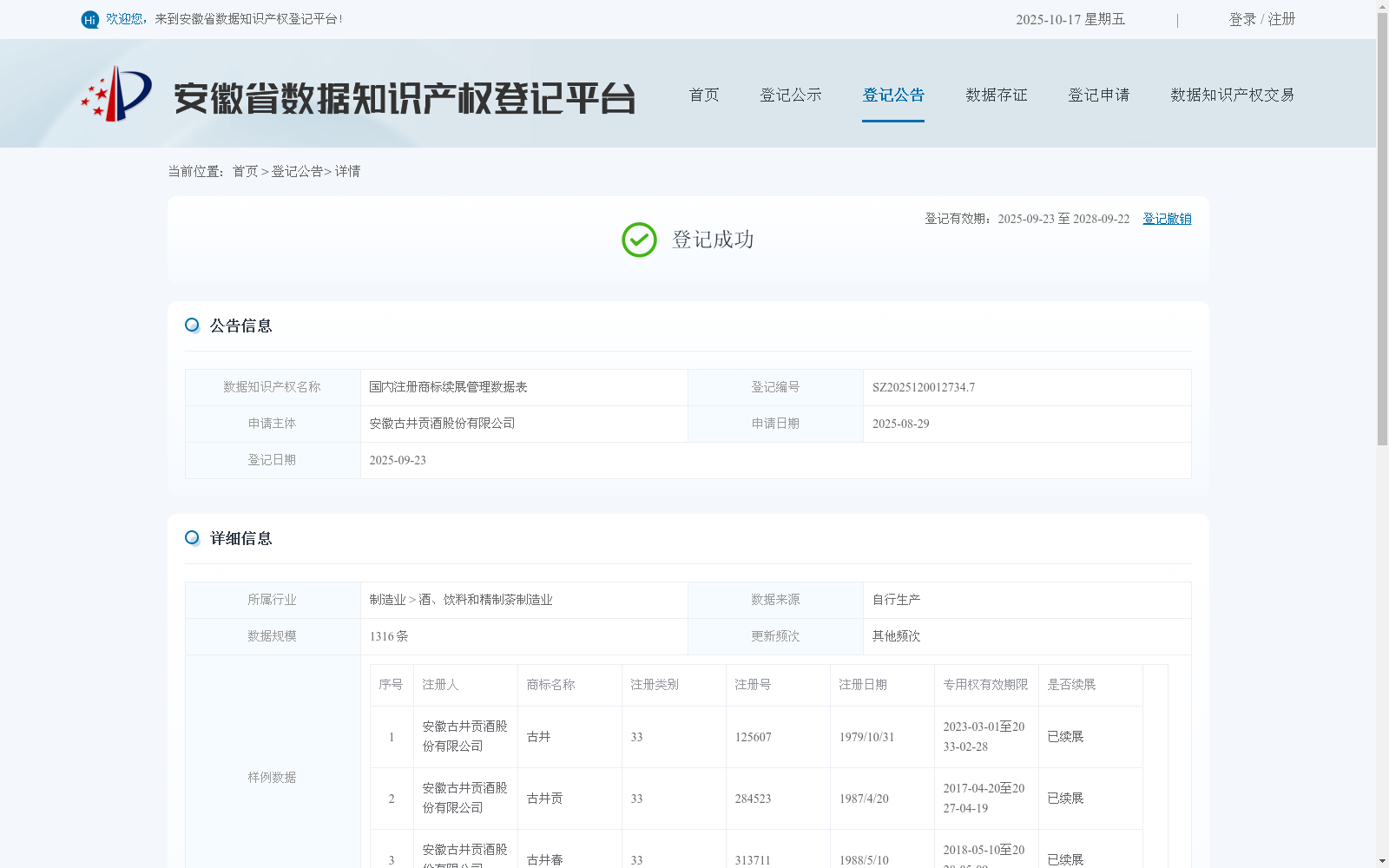The width and height of the screenshot is (1389, 868).
Task: Click the date 2025-10-17 星期五 in header
Action: tap(1070, 19)
